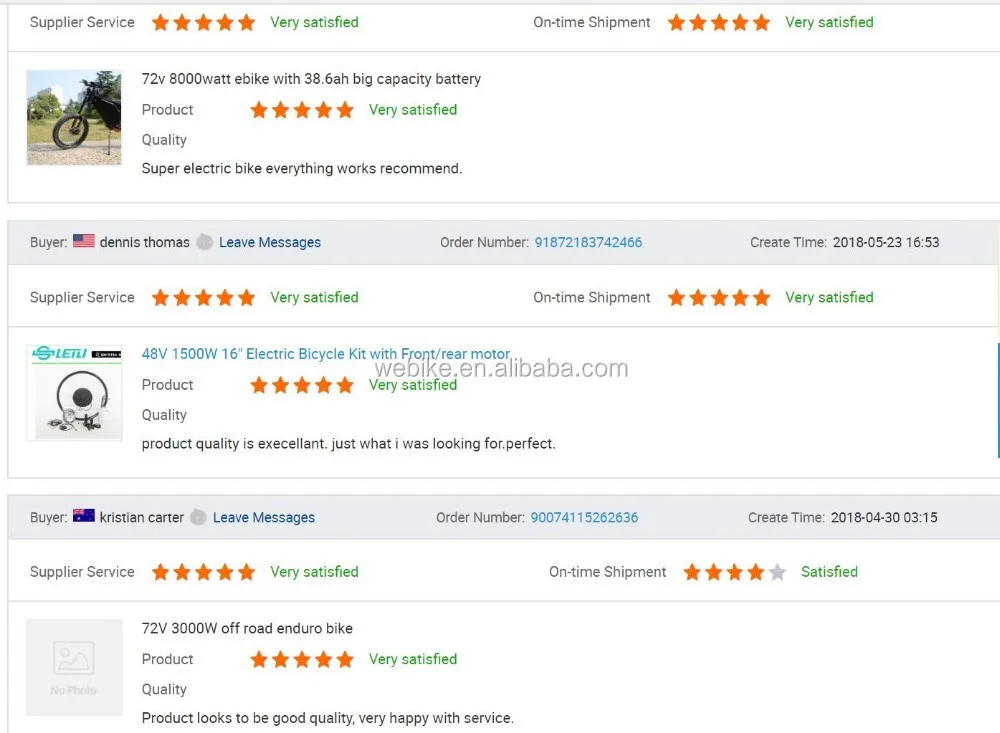This screenshot has height=733, width=1000.
Task: Click the message icon after dennis thomas
Action: 204,242
